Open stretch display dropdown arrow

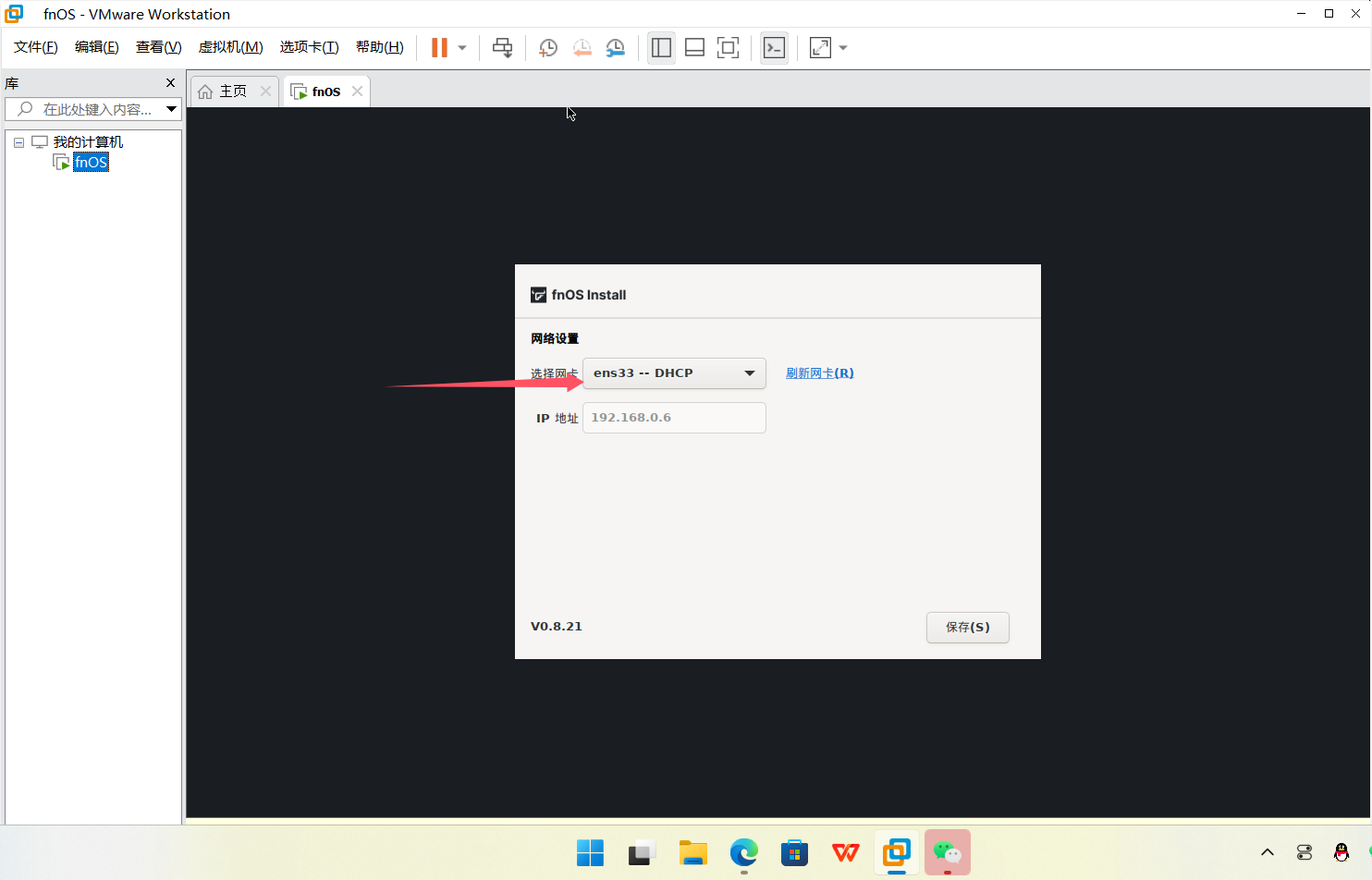843,48
